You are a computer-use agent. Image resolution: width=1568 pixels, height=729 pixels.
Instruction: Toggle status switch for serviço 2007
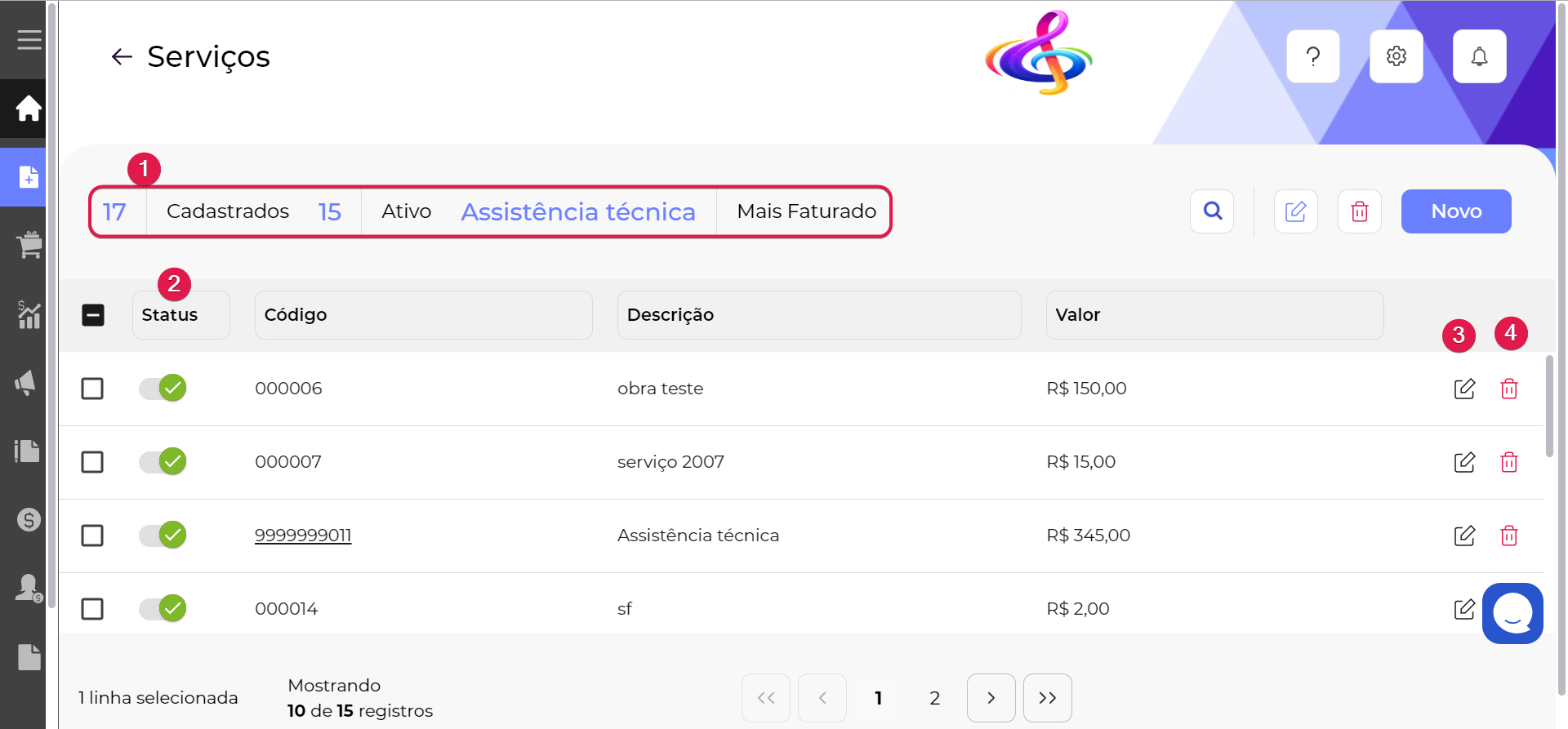(x=163, y=461)
